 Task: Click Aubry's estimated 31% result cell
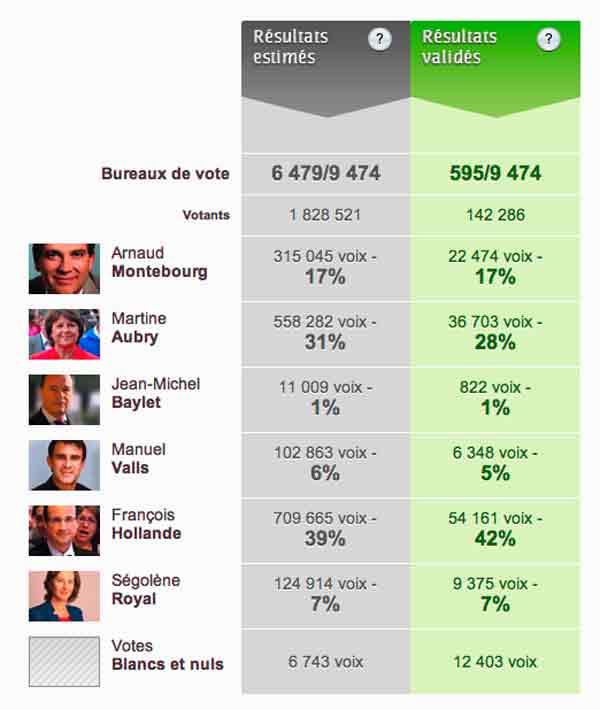[x=326, y=334]
